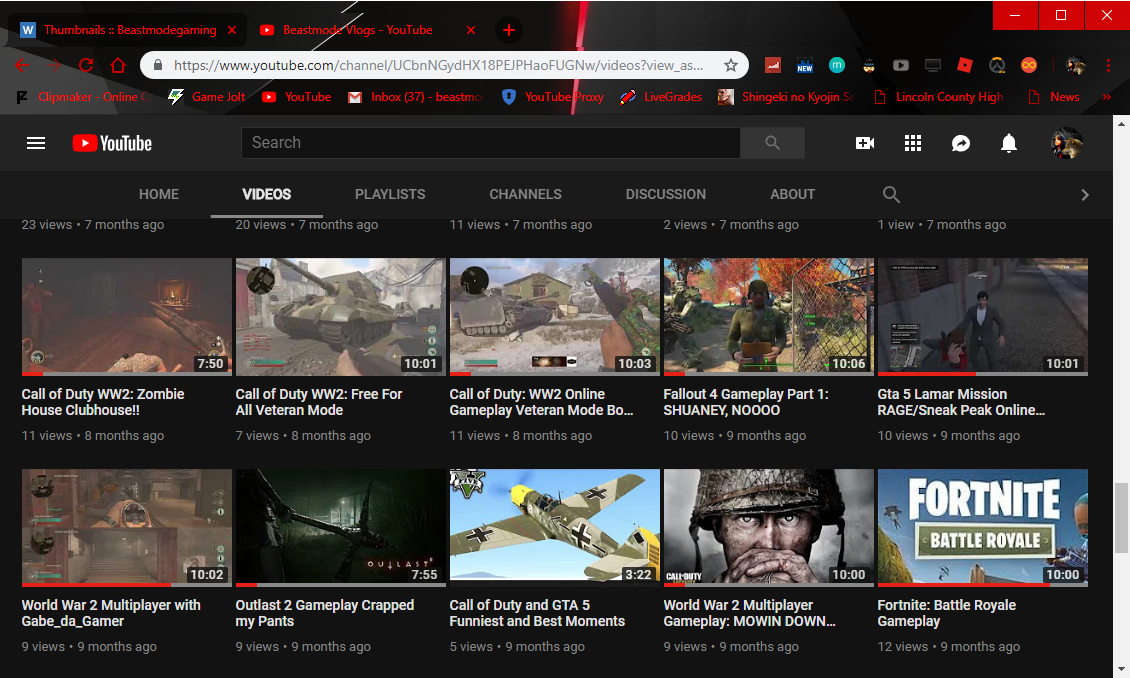
Task: Open the monitor extension icon
Action: 933,66
